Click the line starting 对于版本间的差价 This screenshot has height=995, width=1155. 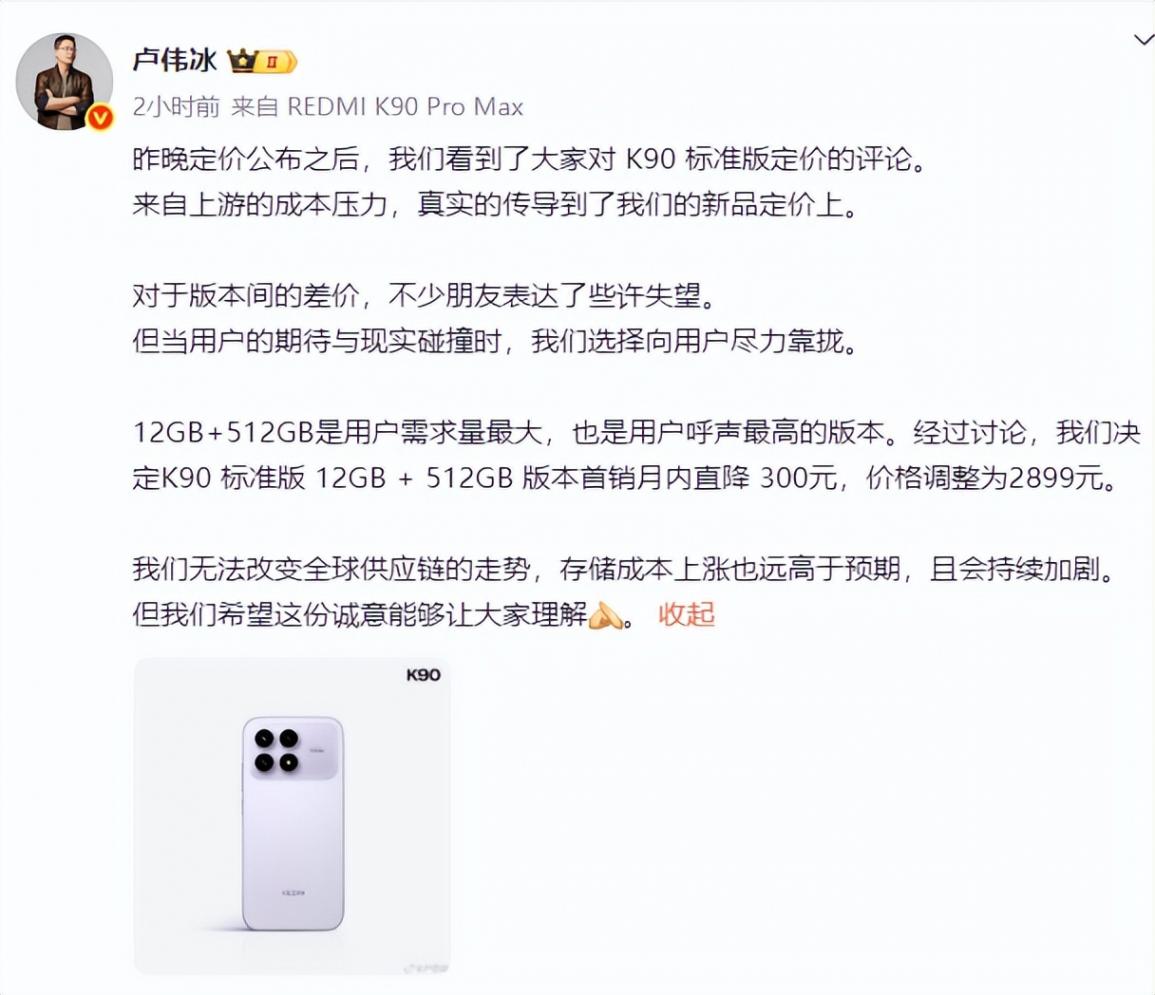[424, 295]
